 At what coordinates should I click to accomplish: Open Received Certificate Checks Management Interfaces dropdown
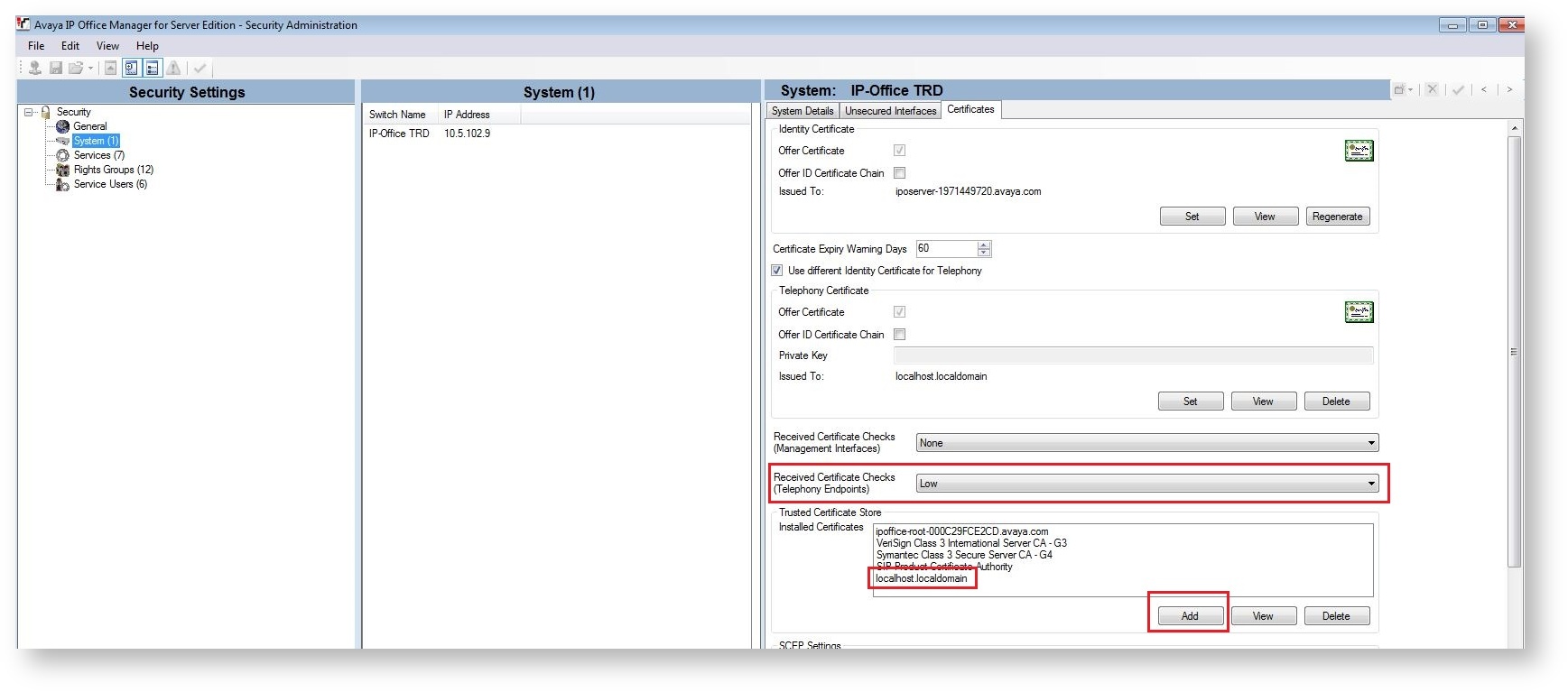pos(1371,443)
